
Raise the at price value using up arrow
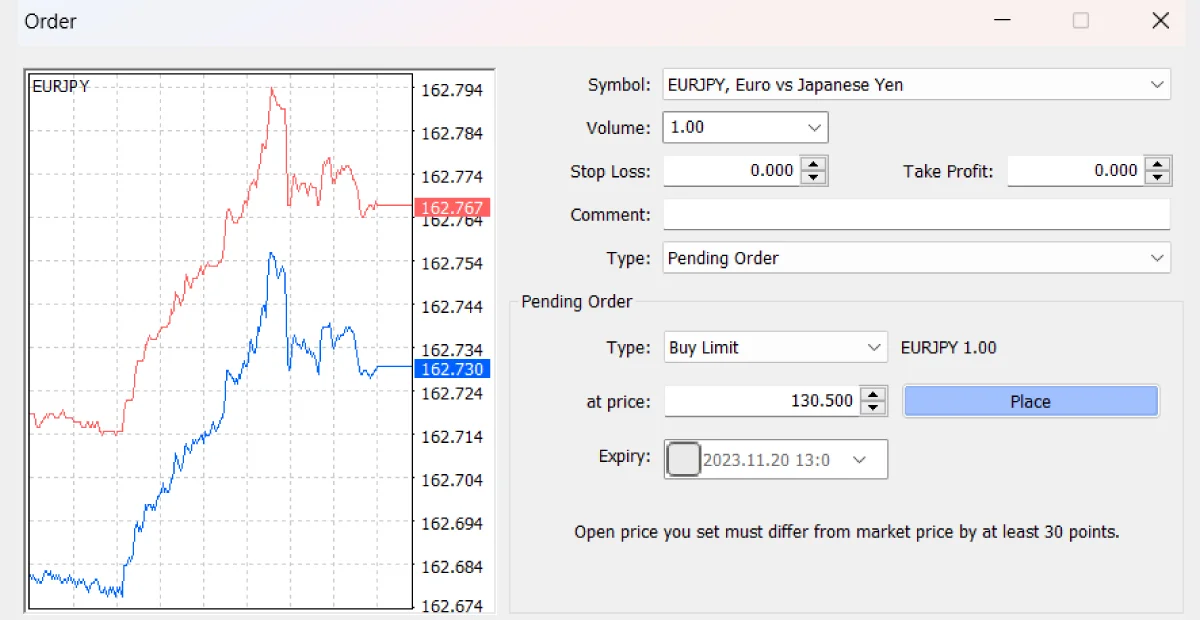click(874, 395)
